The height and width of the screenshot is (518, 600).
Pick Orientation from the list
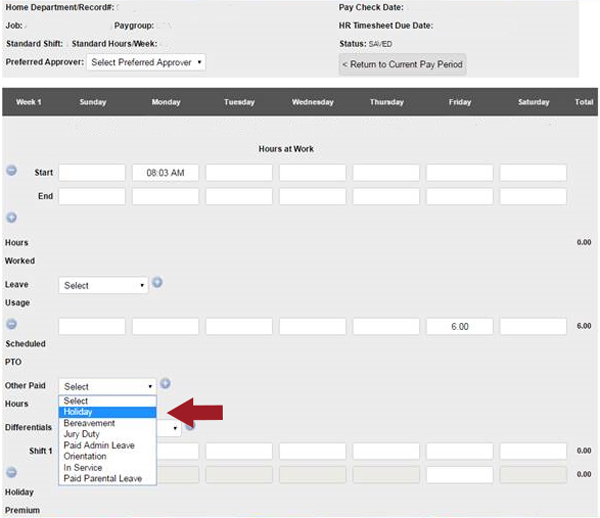point(108,456)
